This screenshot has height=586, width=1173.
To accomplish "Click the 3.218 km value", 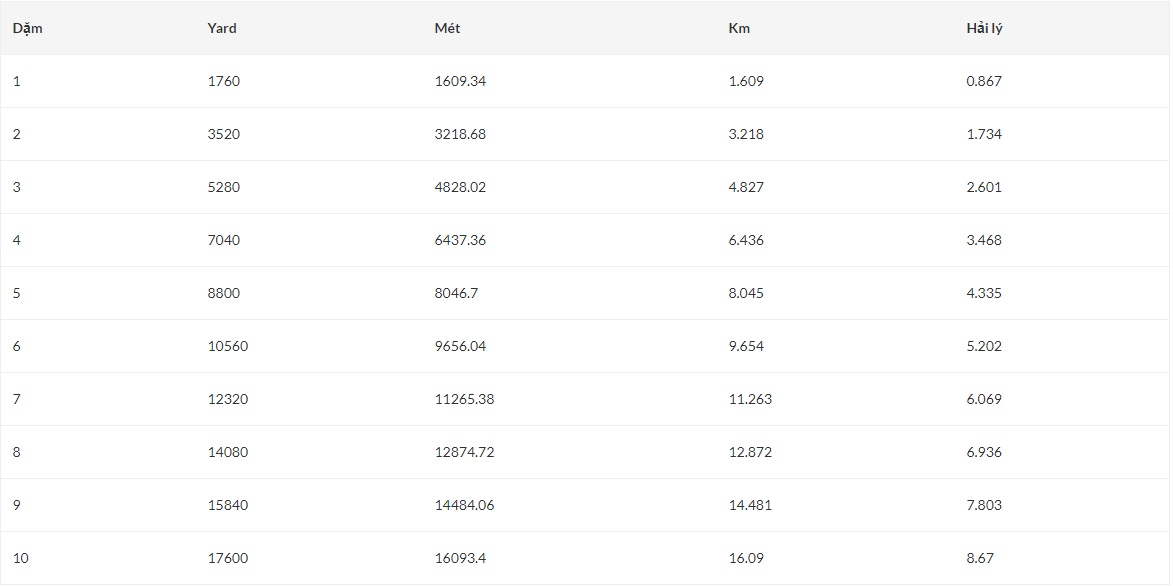I will click(x=746, y=134).
